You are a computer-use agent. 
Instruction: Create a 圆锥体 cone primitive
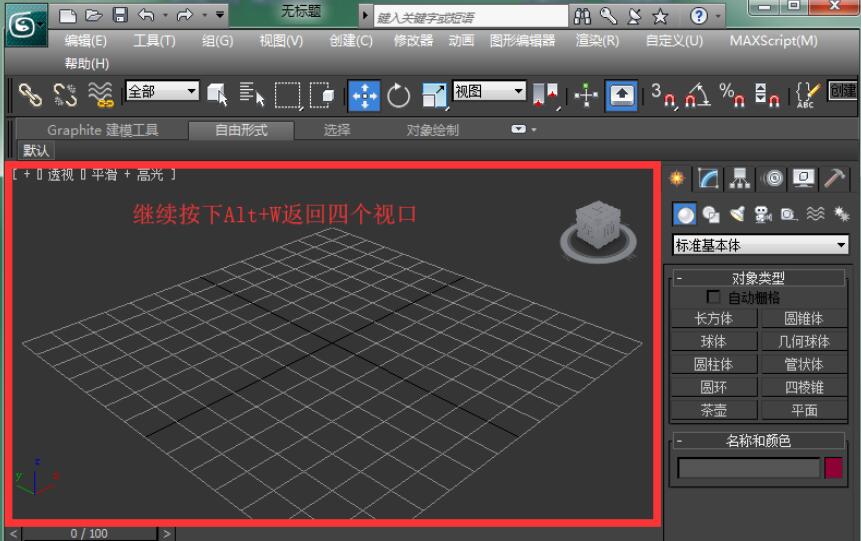point(804,319)
